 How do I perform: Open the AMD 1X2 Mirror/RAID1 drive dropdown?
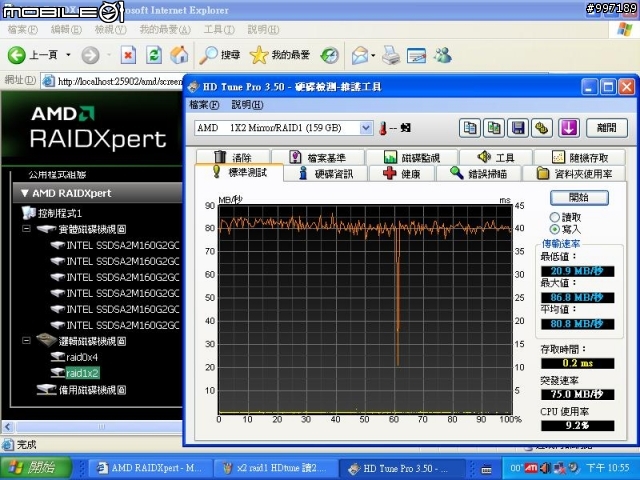point(367,128)
